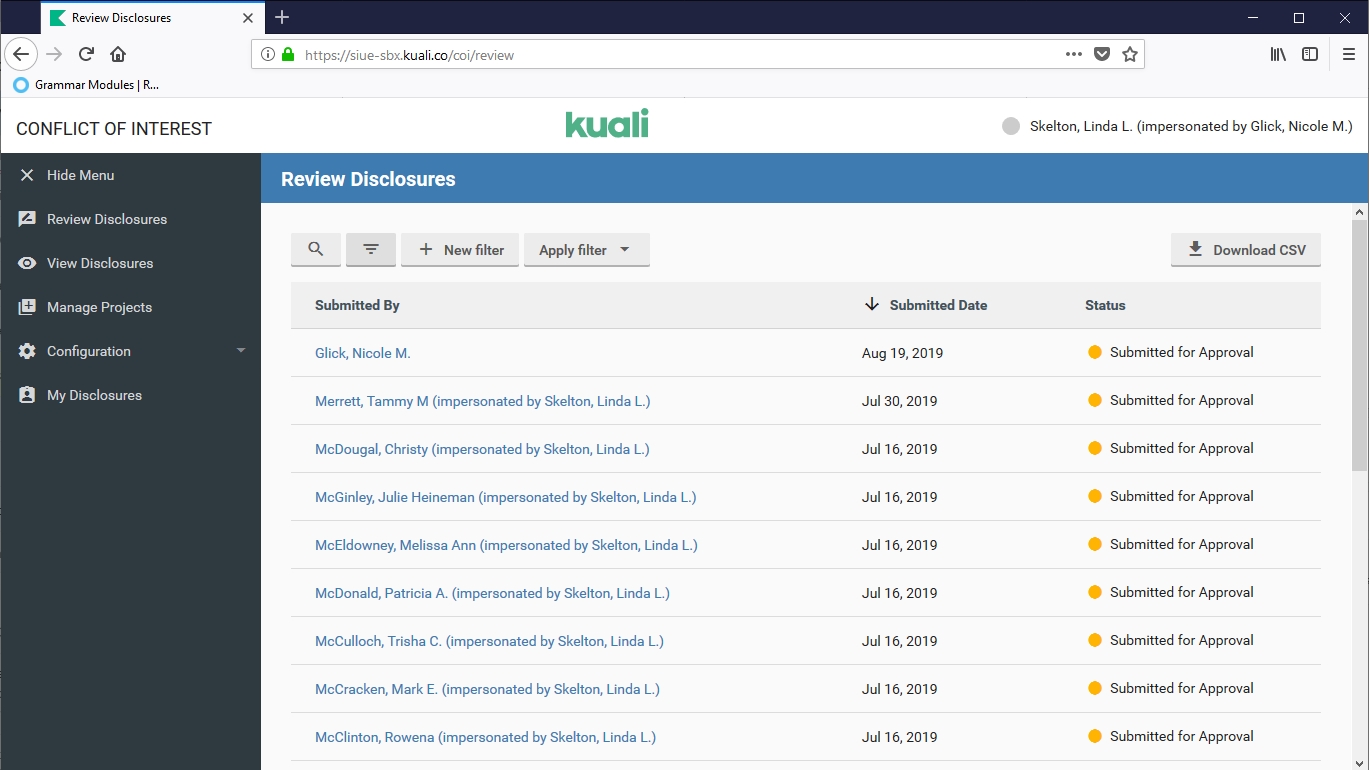This screenshot has width=1369, height=770.
Task: Reload the page in the browser
Action: (86, 54)
